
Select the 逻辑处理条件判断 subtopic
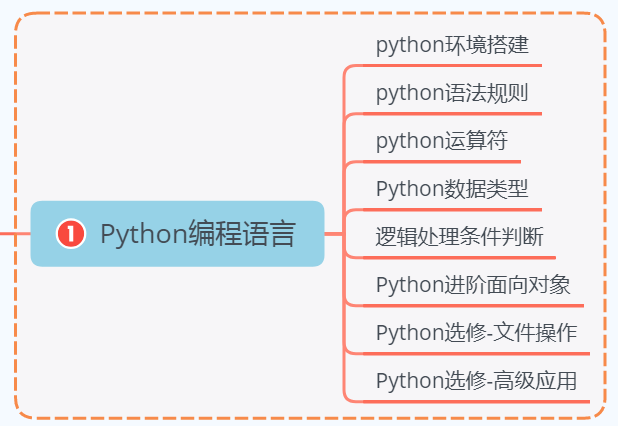point(460,236)
